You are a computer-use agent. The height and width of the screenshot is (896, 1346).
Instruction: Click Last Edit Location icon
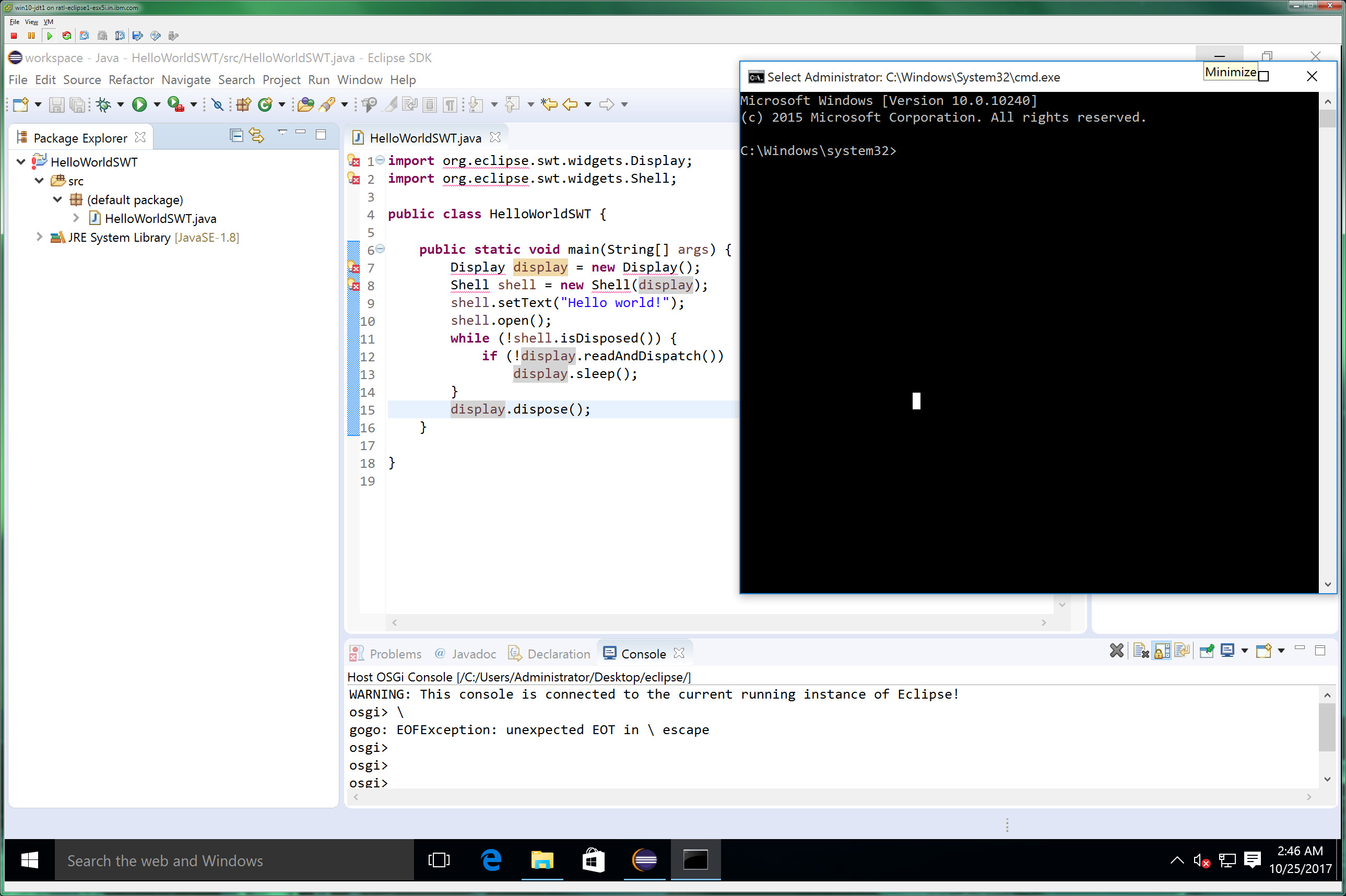click(549, 104)
